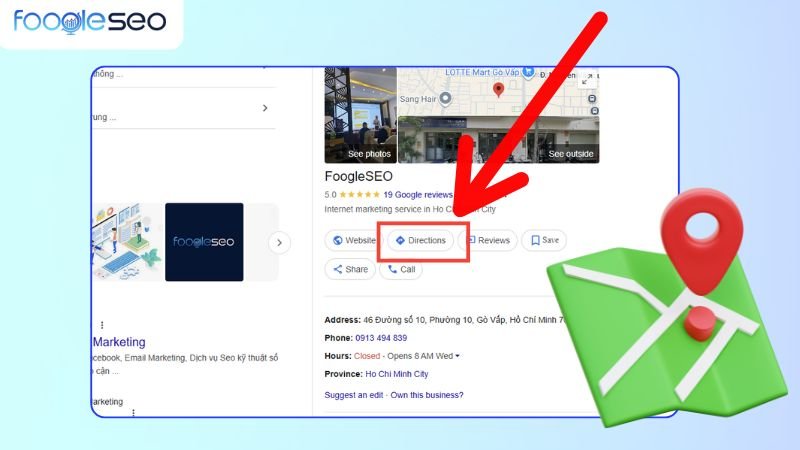This screenshot has width=800, height=450.
Task: Click Suggest an edit link
Action: (x=355, y=395)
